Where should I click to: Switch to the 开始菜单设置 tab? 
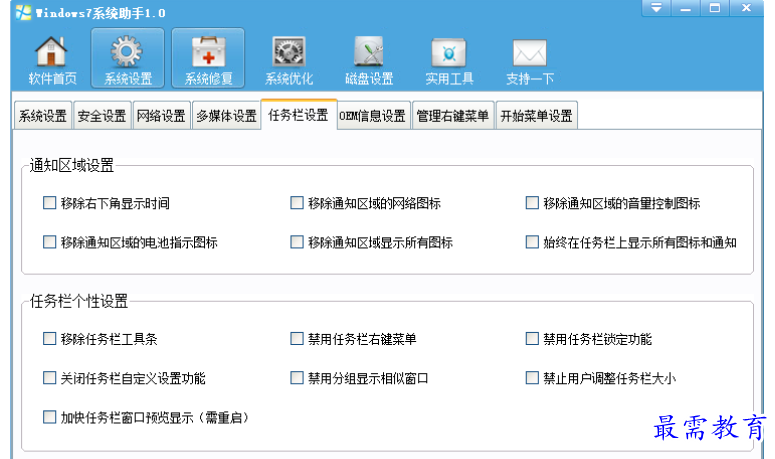click(x=536, y=116)
